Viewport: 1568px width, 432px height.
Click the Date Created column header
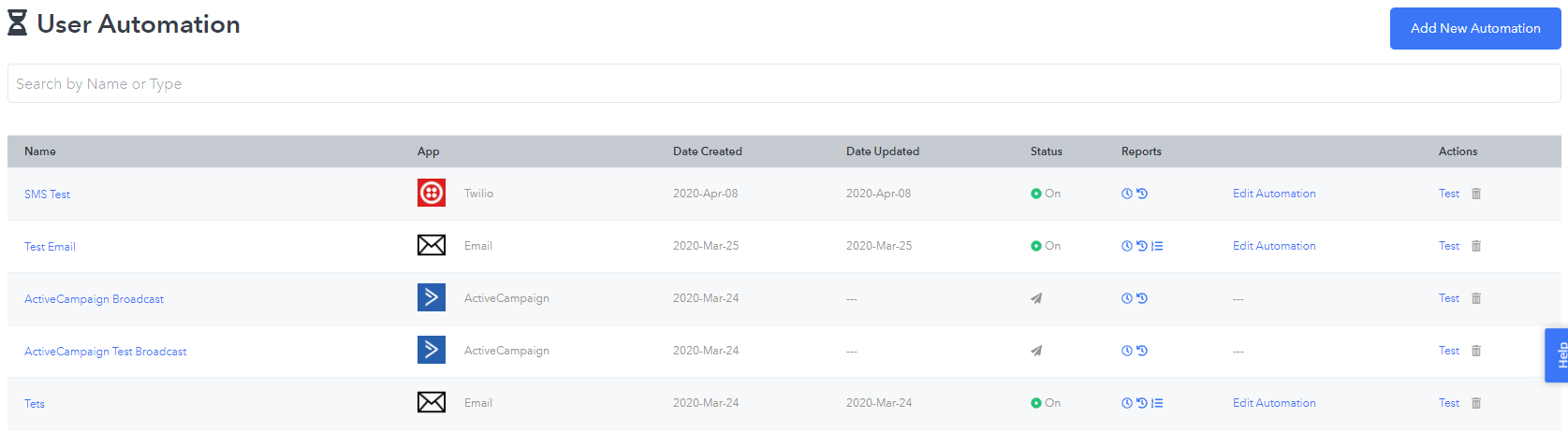pyautogui.click(x=708, y=151)
